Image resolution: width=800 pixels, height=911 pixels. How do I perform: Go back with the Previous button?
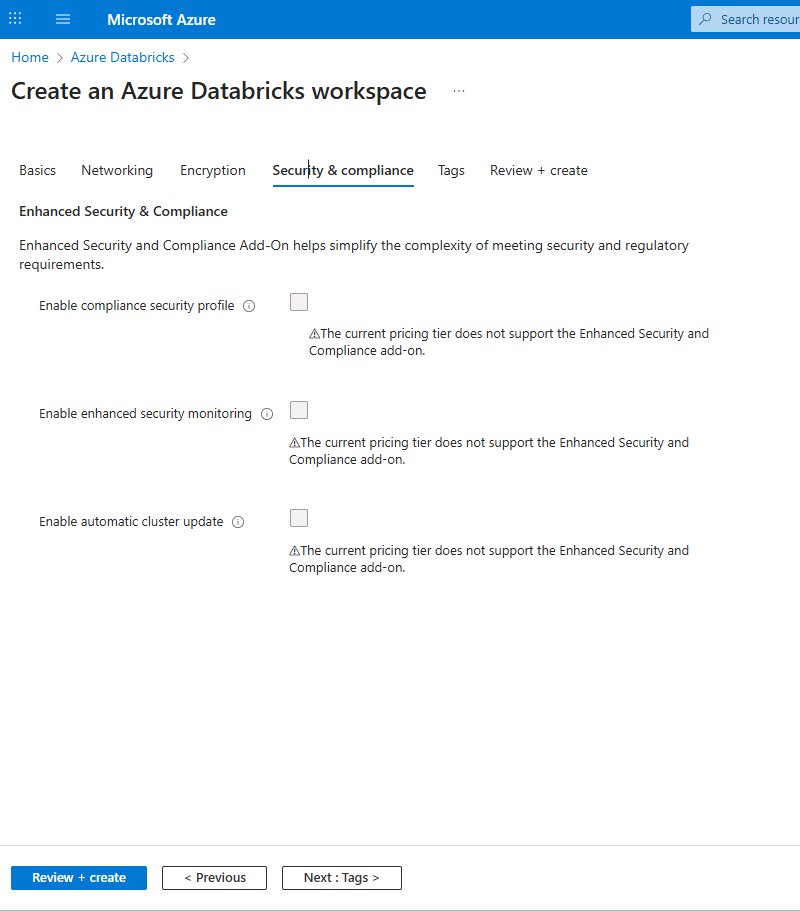214,878
